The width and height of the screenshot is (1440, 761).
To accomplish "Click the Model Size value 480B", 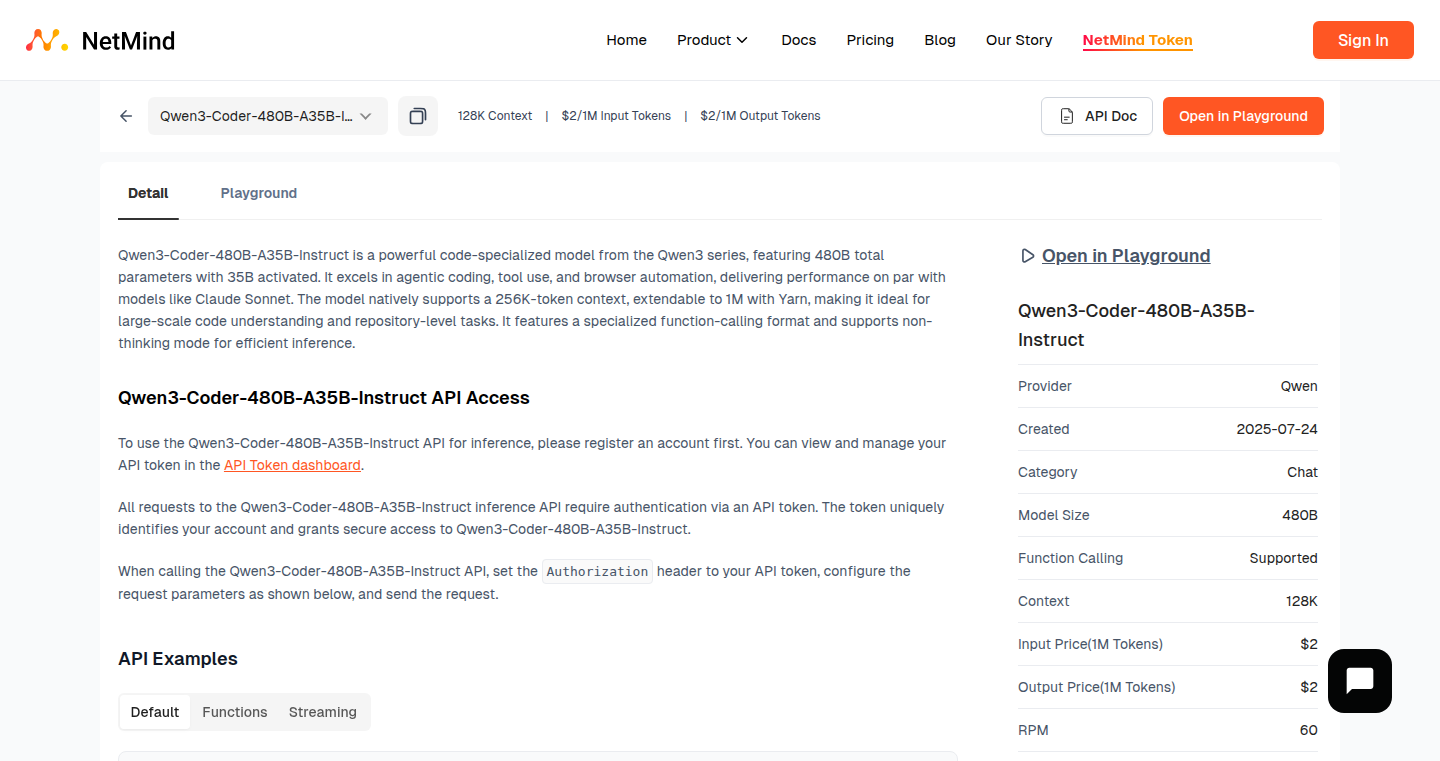I will point(1300,515).
